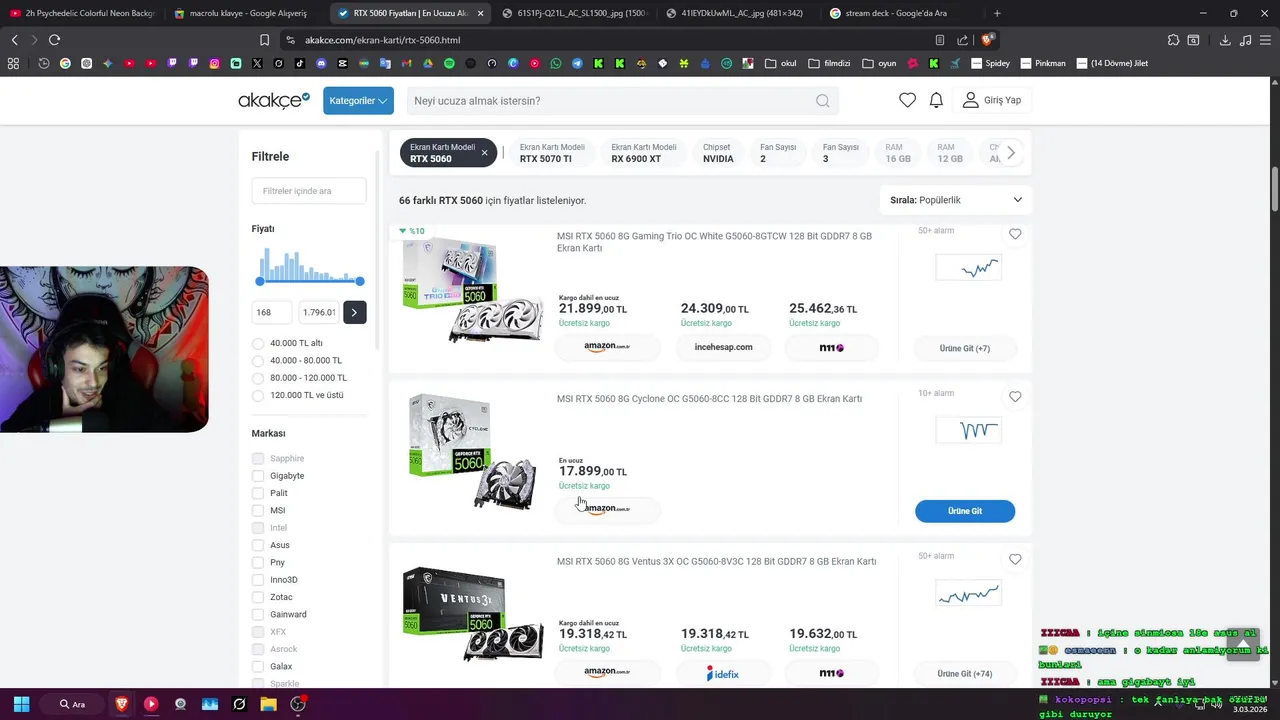
Task: Click Giriş Yap to log in
Action: (992, 100)
